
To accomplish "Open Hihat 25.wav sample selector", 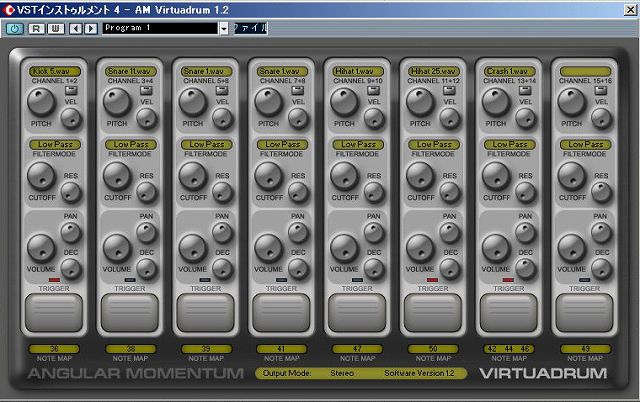I will 433,71.
